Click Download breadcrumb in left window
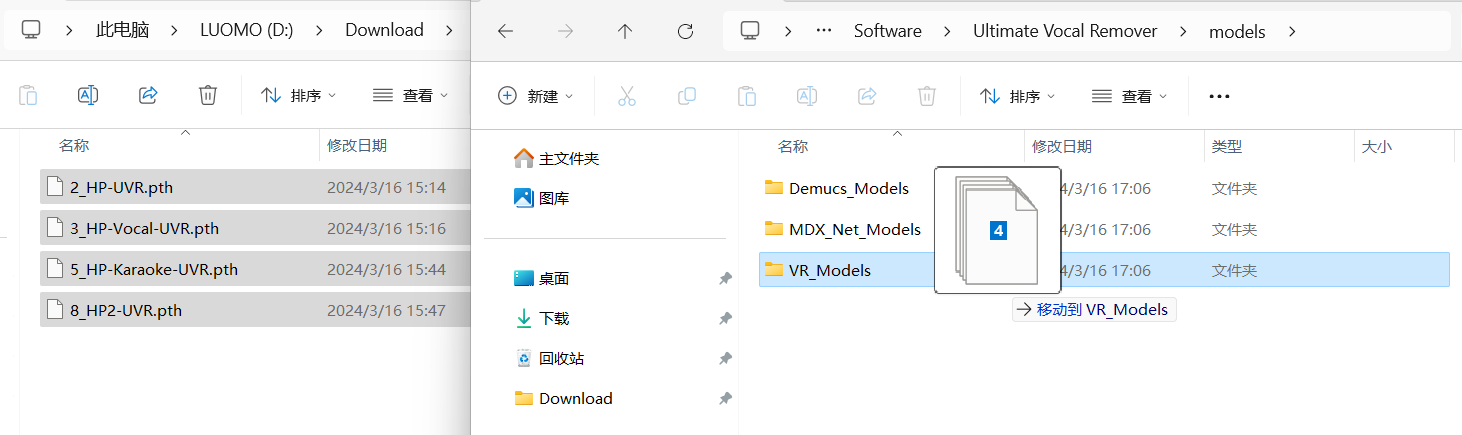 click(x=385, y=31)
